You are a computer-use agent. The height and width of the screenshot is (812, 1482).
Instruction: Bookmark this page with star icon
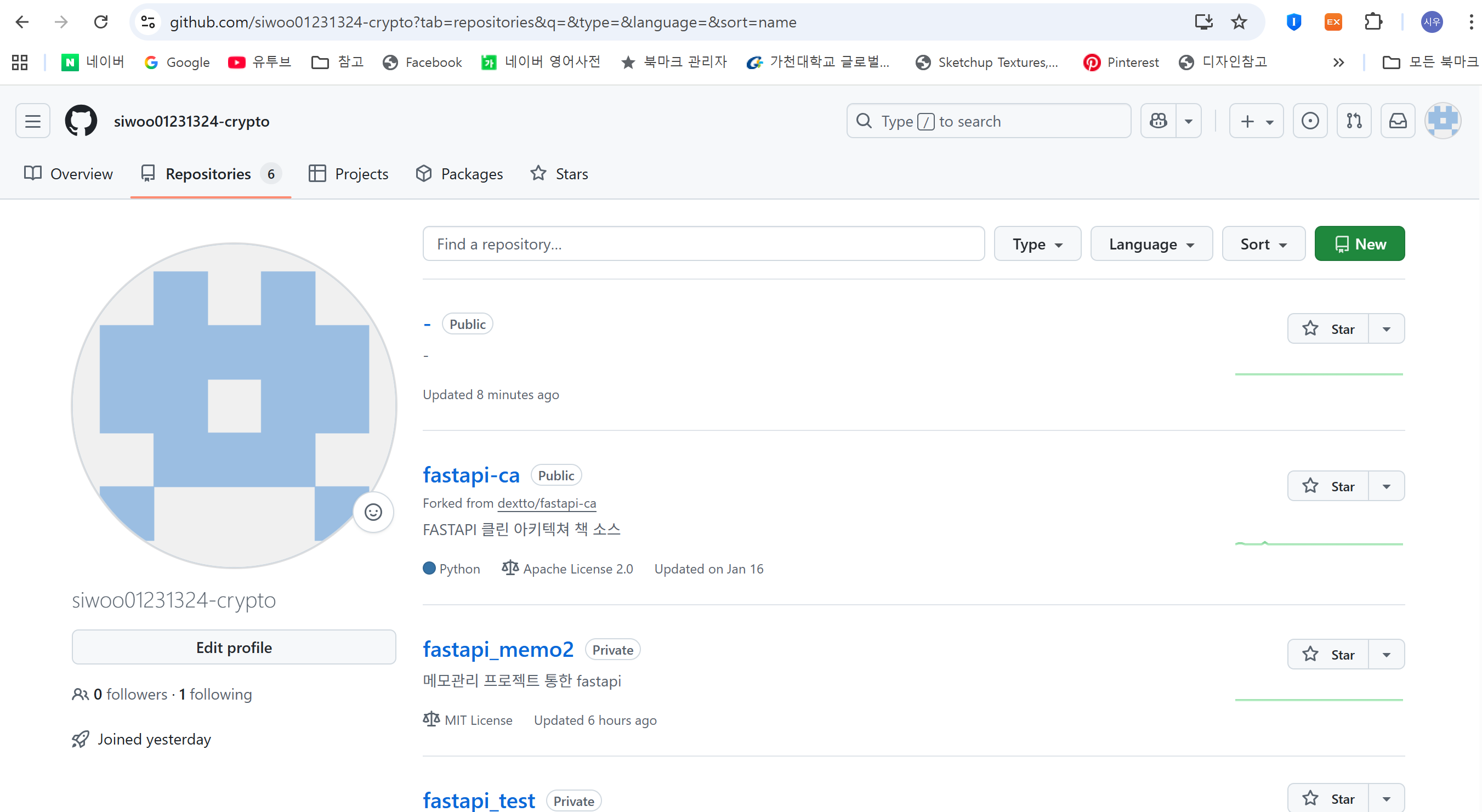(1239, 22)
